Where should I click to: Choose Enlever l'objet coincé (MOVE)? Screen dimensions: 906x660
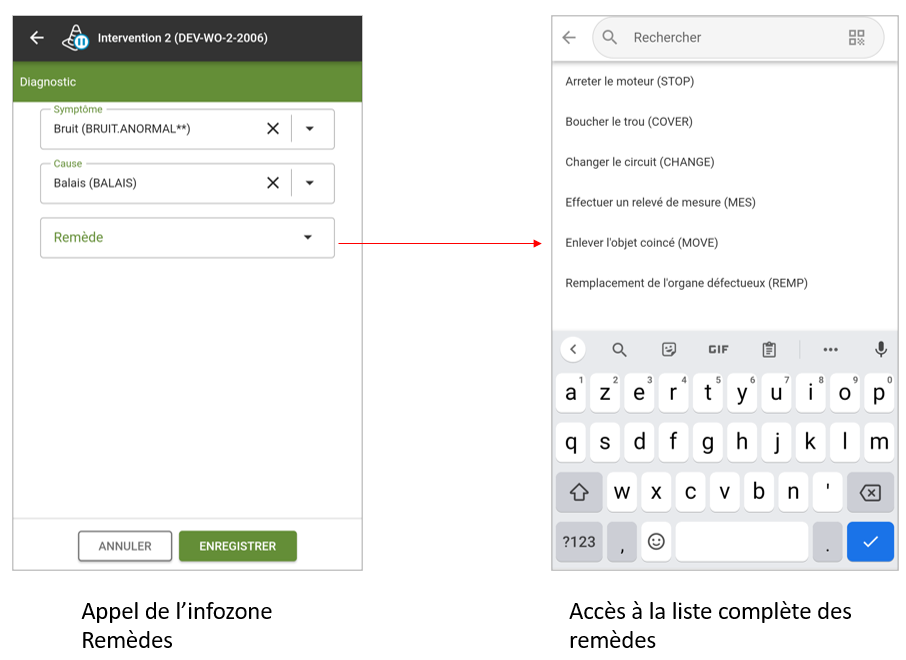[x=641, y=243]
